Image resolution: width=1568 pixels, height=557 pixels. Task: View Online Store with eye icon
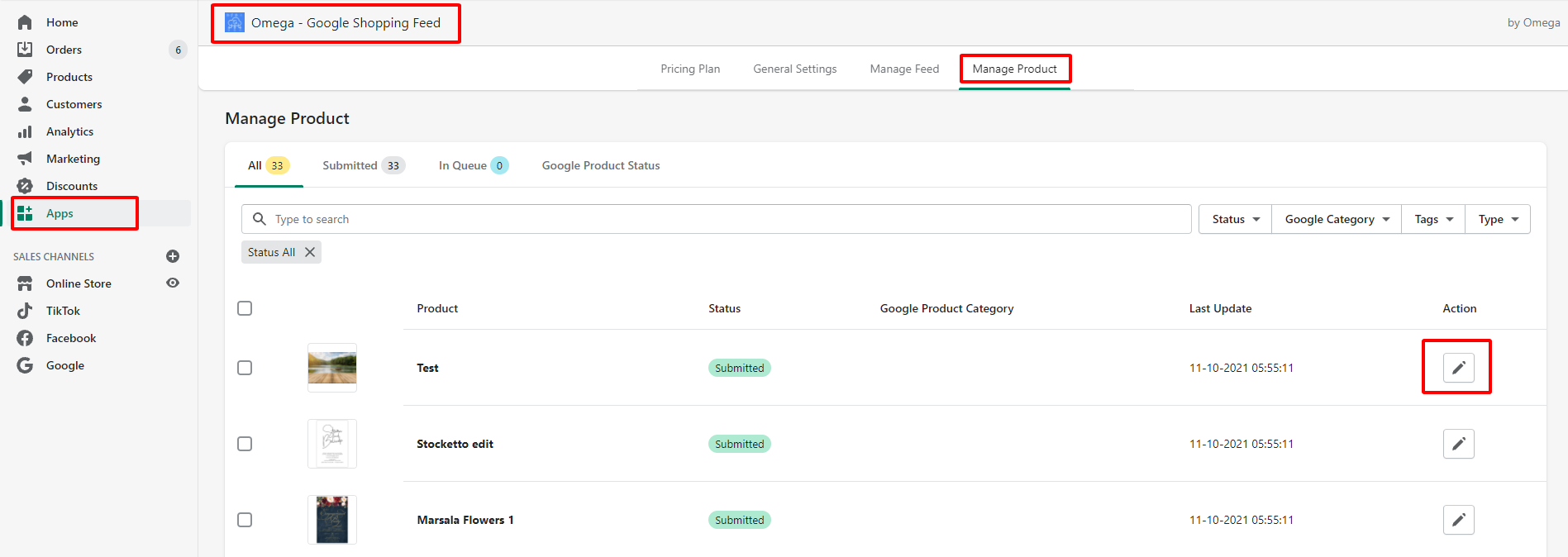pos(173,283)
